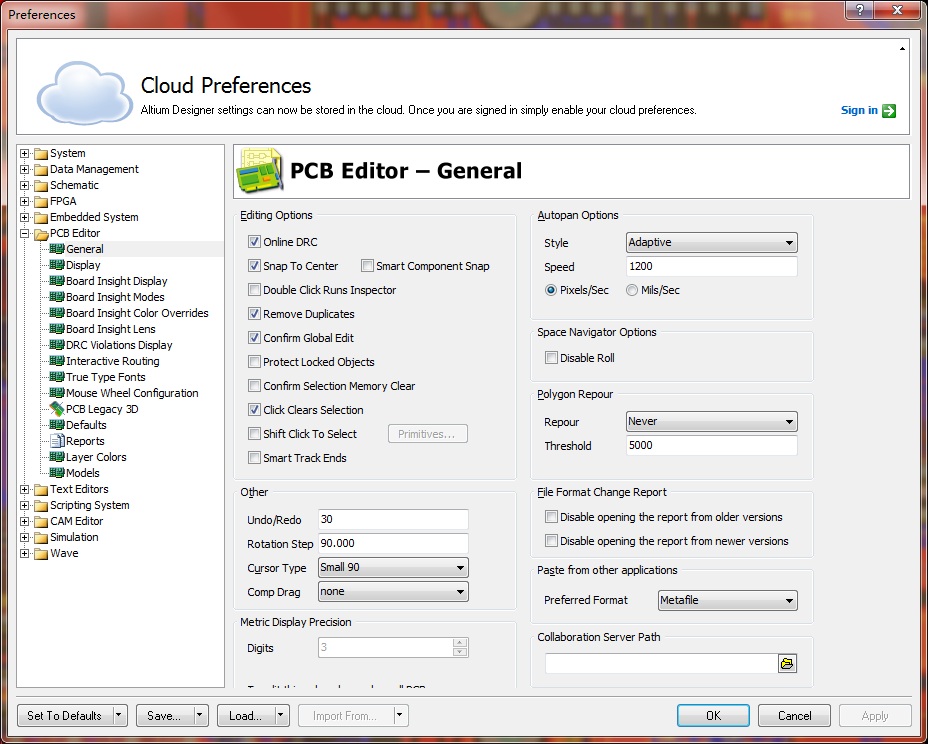Select the Mils/Sec radio button
The width and height of the screenshot is (928, 744).
[x=632, y=290]
